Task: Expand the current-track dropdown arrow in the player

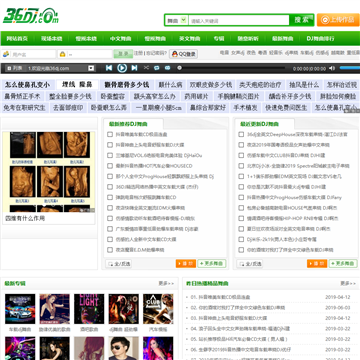Action: [x=91, y=68]
